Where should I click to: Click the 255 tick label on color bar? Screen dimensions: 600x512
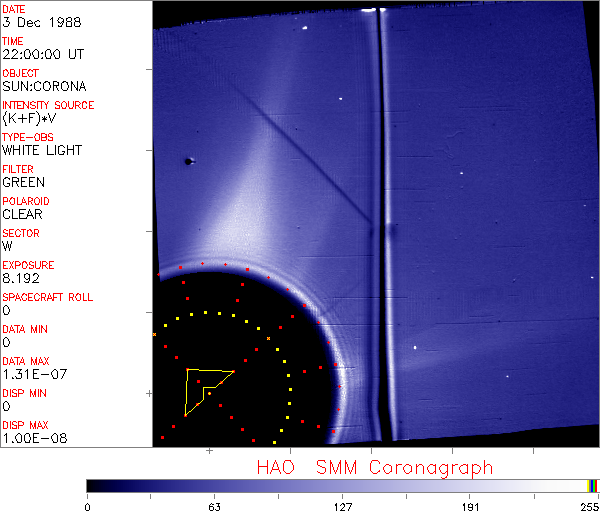coord(589,507)
